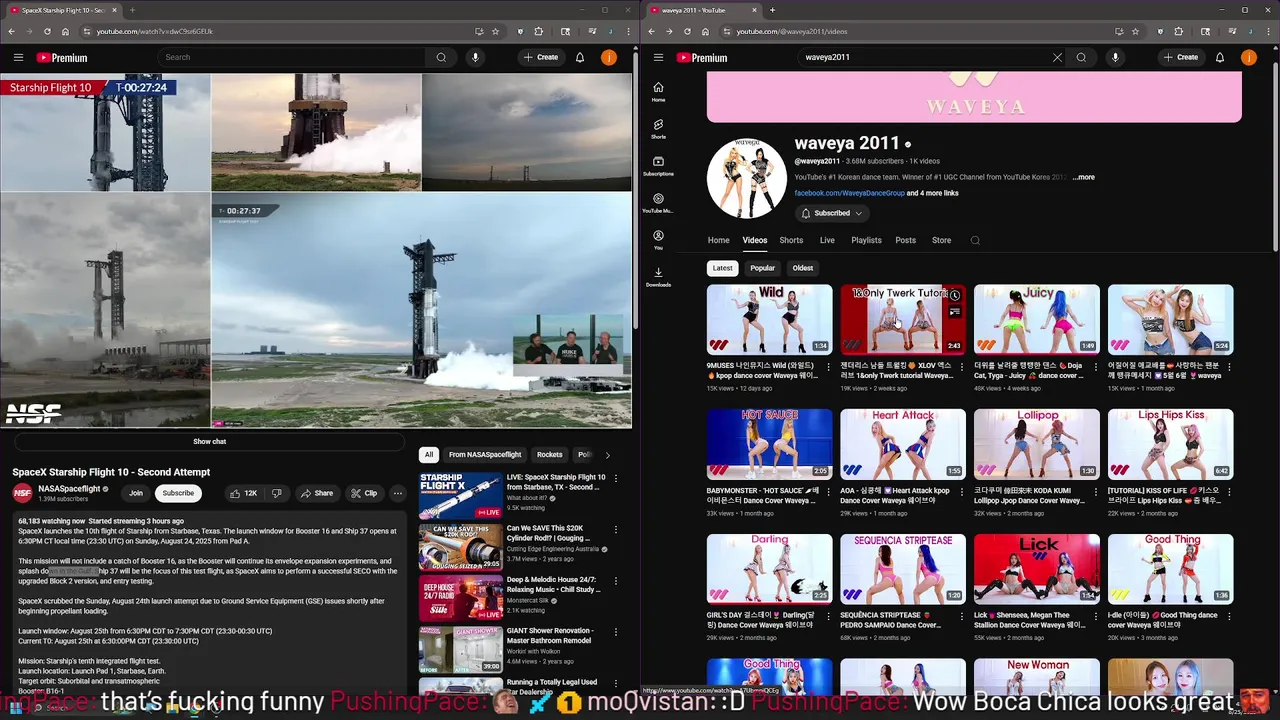
Task: Open the guide menu in left YouTube window
Action: [x=18, y=57]
